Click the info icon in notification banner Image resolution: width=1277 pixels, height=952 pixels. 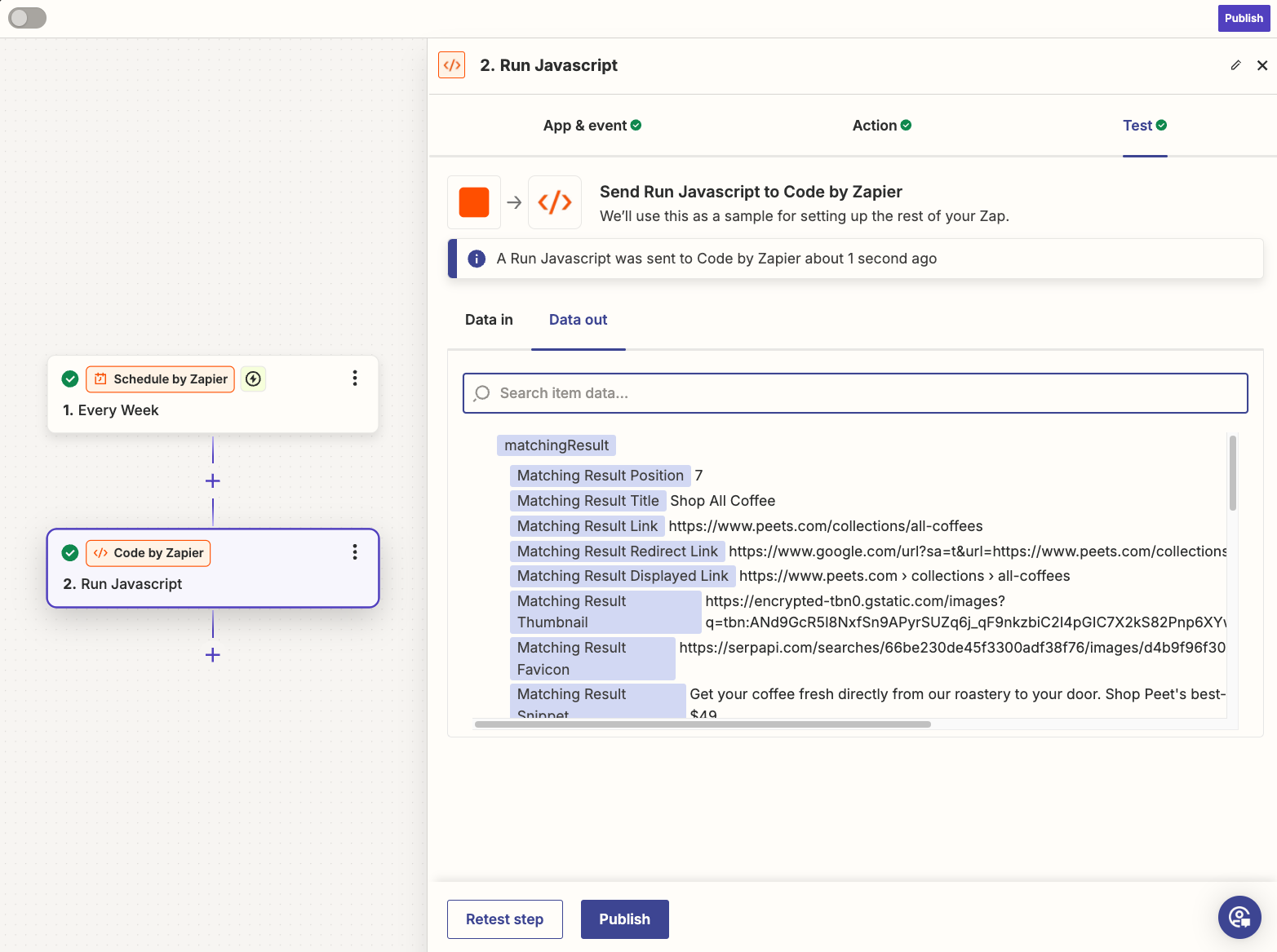click(x=477, y=259)
